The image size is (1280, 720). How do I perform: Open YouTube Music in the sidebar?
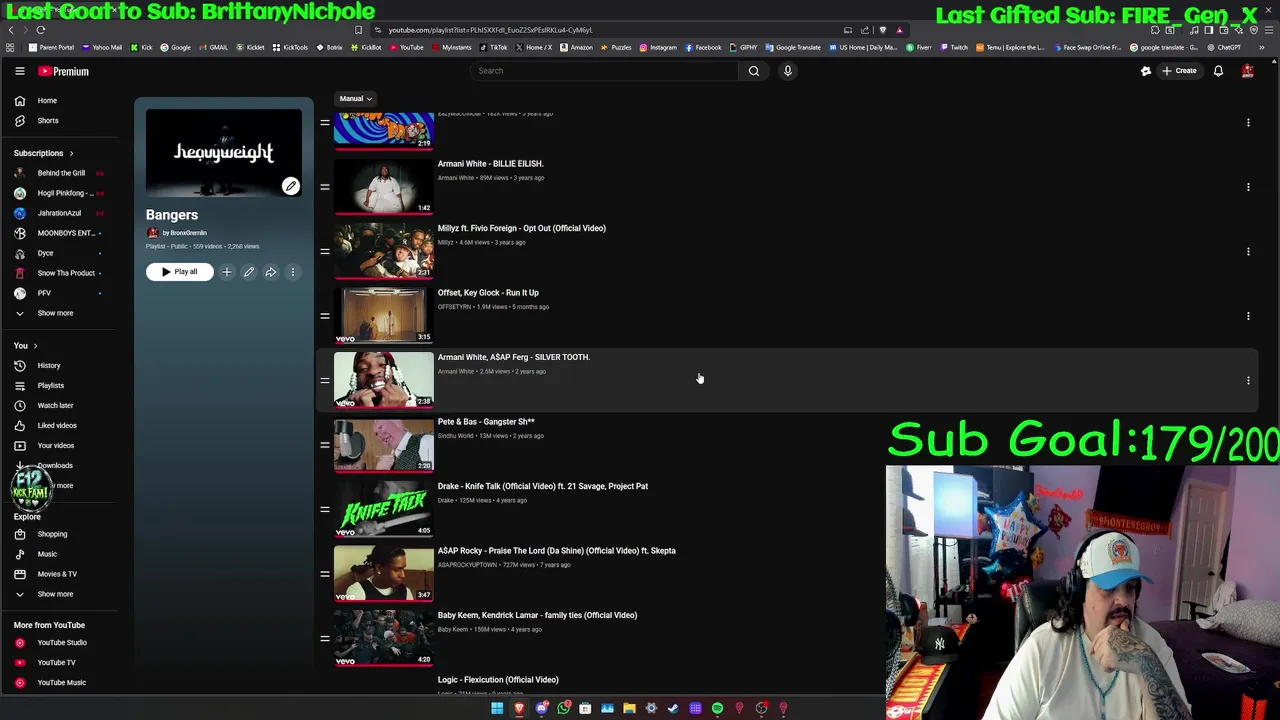coord(61,683)
